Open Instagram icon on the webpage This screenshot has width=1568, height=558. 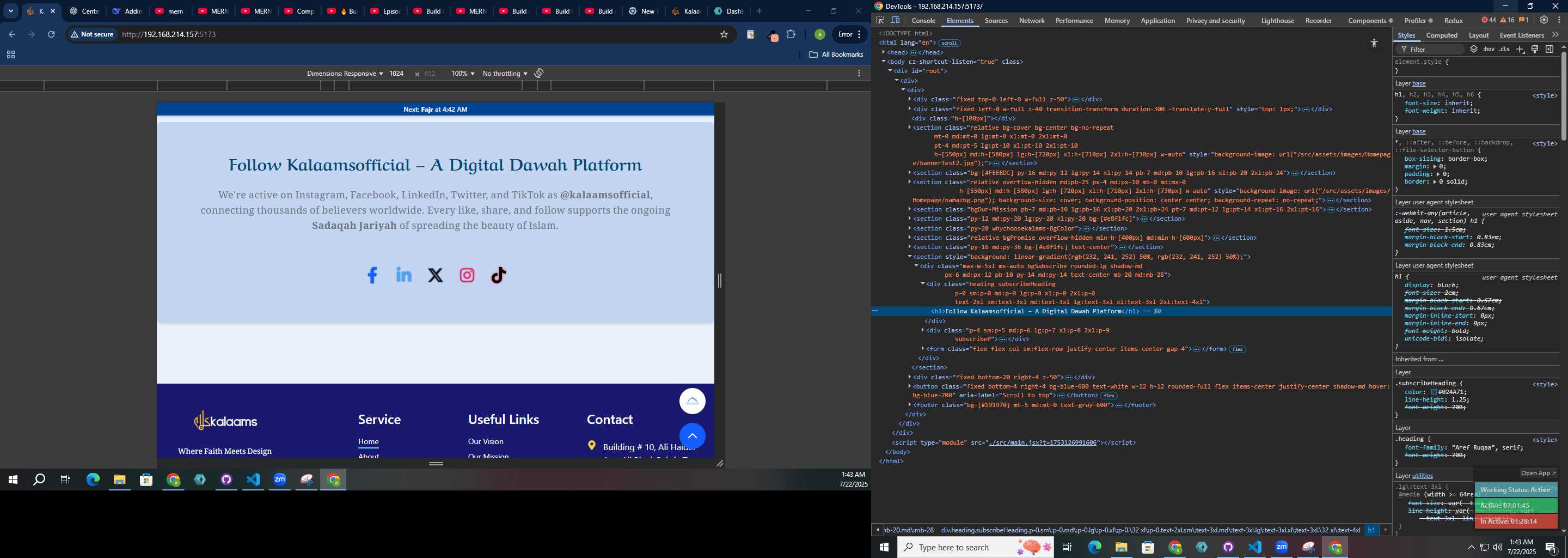tap(467, 275)
